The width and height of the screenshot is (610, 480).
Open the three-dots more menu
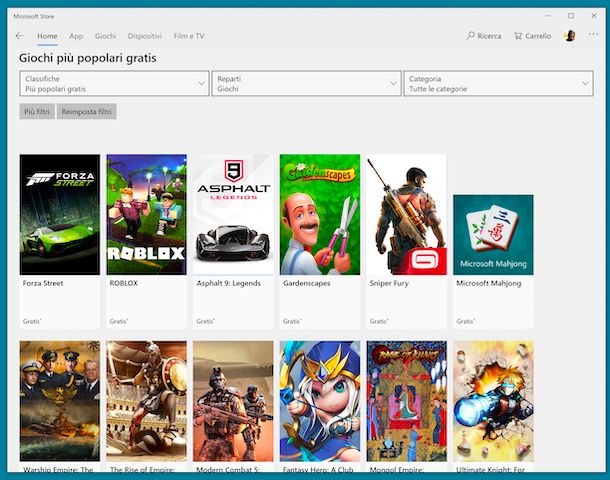[x=593, y=34]
